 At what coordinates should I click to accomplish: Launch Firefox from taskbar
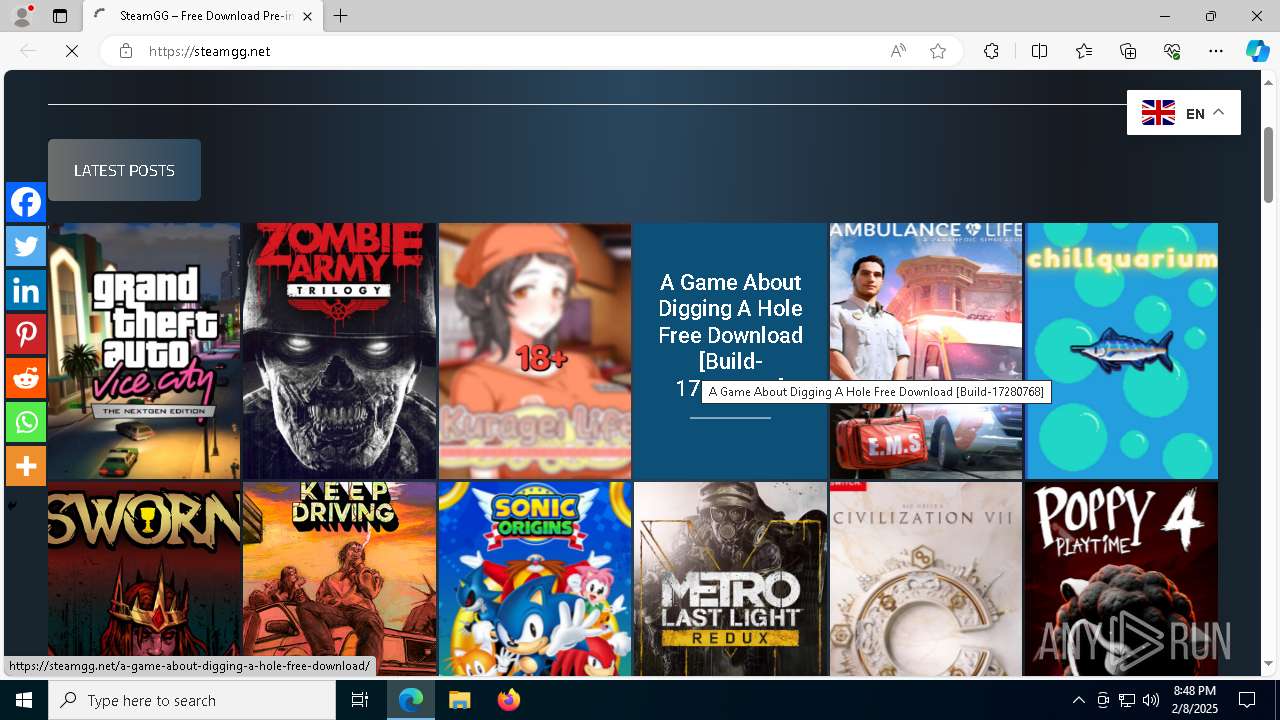508,700
